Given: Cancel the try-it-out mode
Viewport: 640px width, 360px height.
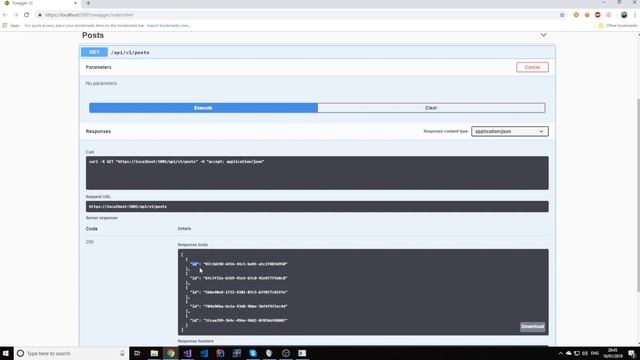Looking at the screenshot, I should pos(532,67).
